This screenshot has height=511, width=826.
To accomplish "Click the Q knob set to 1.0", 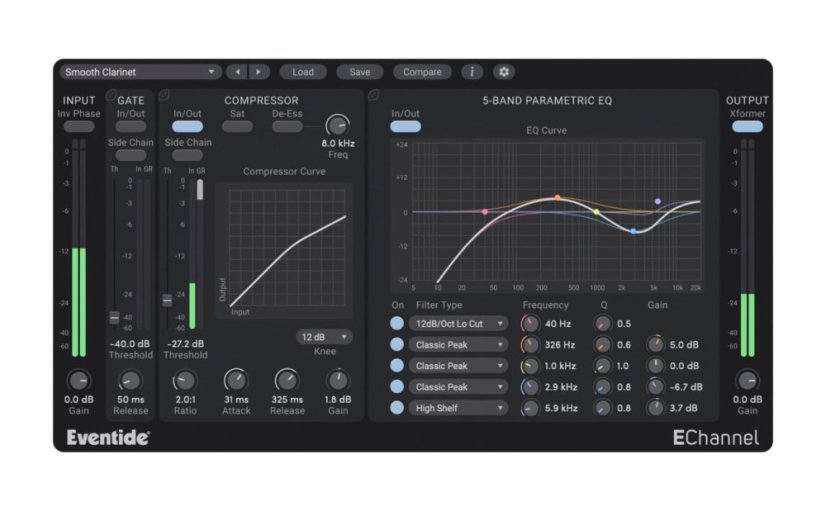I will 603,366.
